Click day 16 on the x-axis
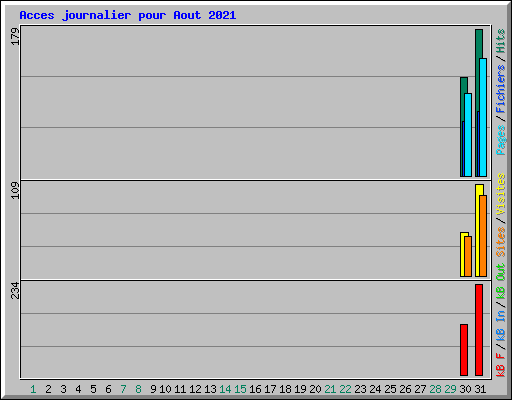Viewport: 512px width, 400px height. point(255,389)
